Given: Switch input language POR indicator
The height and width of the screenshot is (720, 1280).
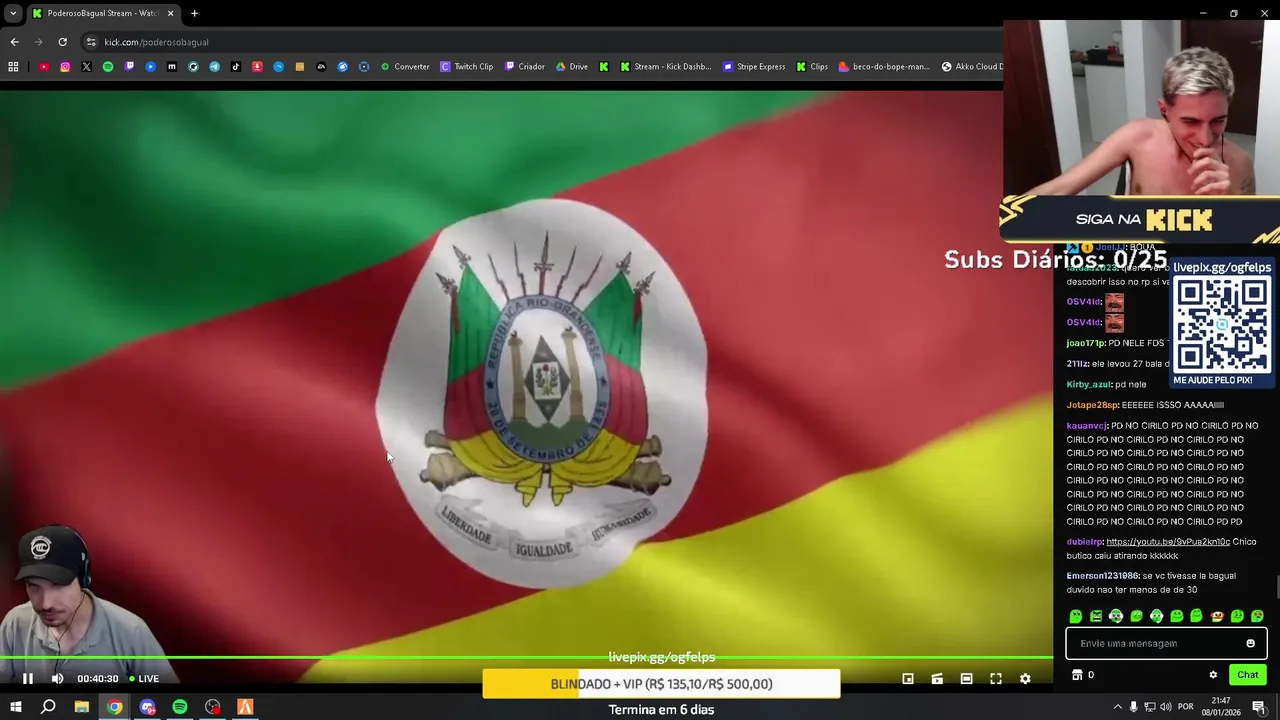Looking at the screenshot, I should coord(1186,707).
